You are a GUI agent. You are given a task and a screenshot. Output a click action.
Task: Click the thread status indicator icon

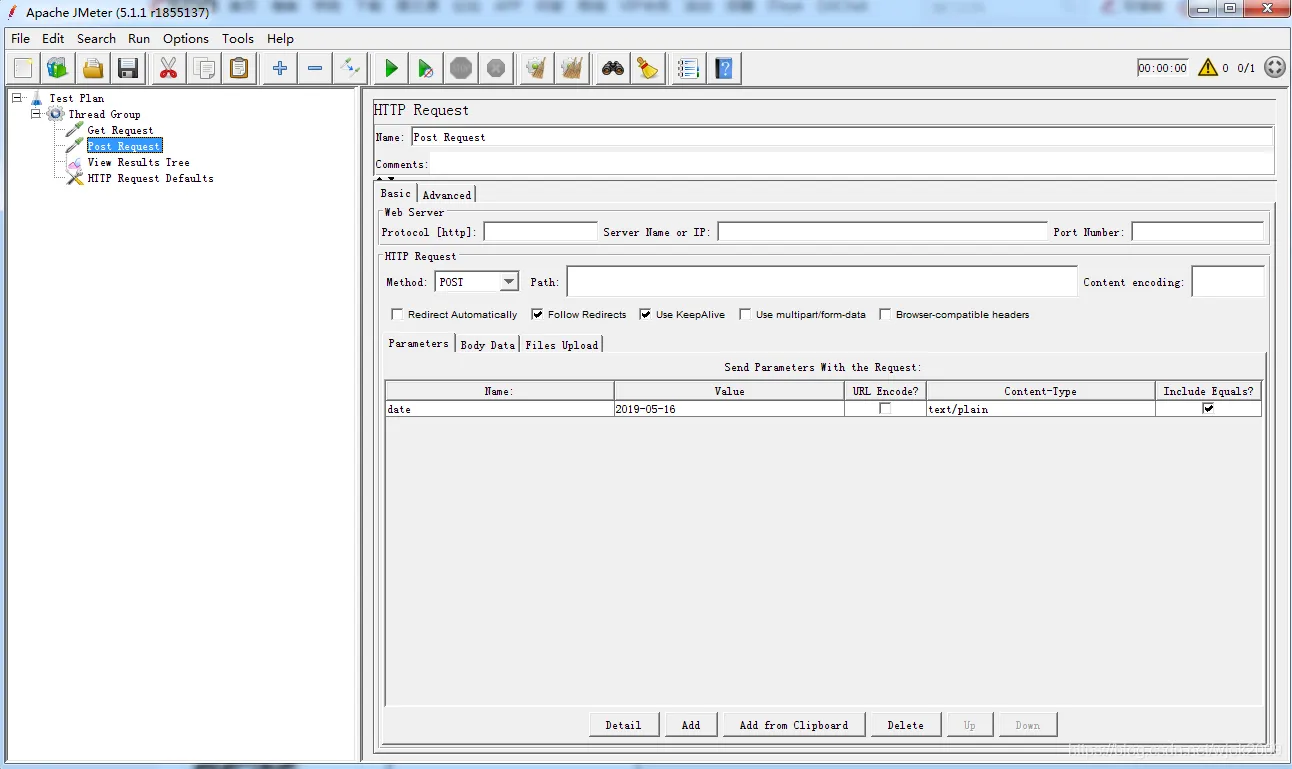tap(1274, 68)
